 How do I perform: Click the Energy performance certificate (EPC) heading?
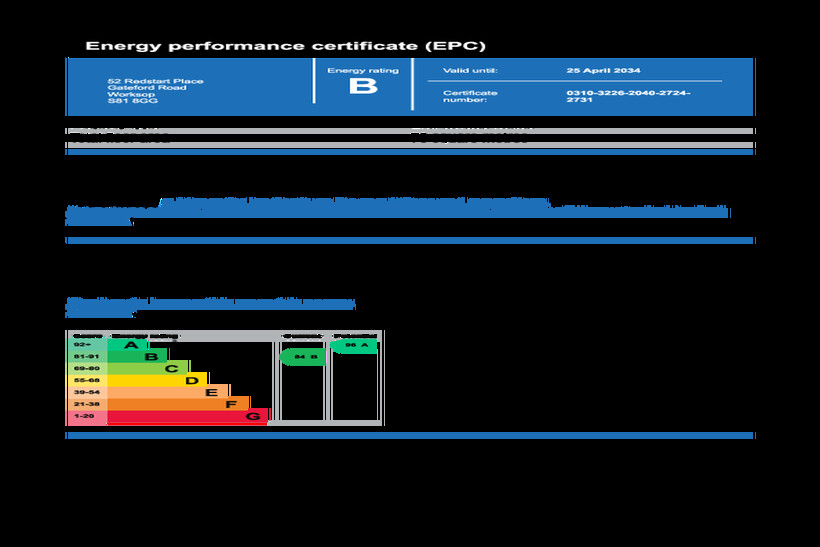(x=285, y=46)
